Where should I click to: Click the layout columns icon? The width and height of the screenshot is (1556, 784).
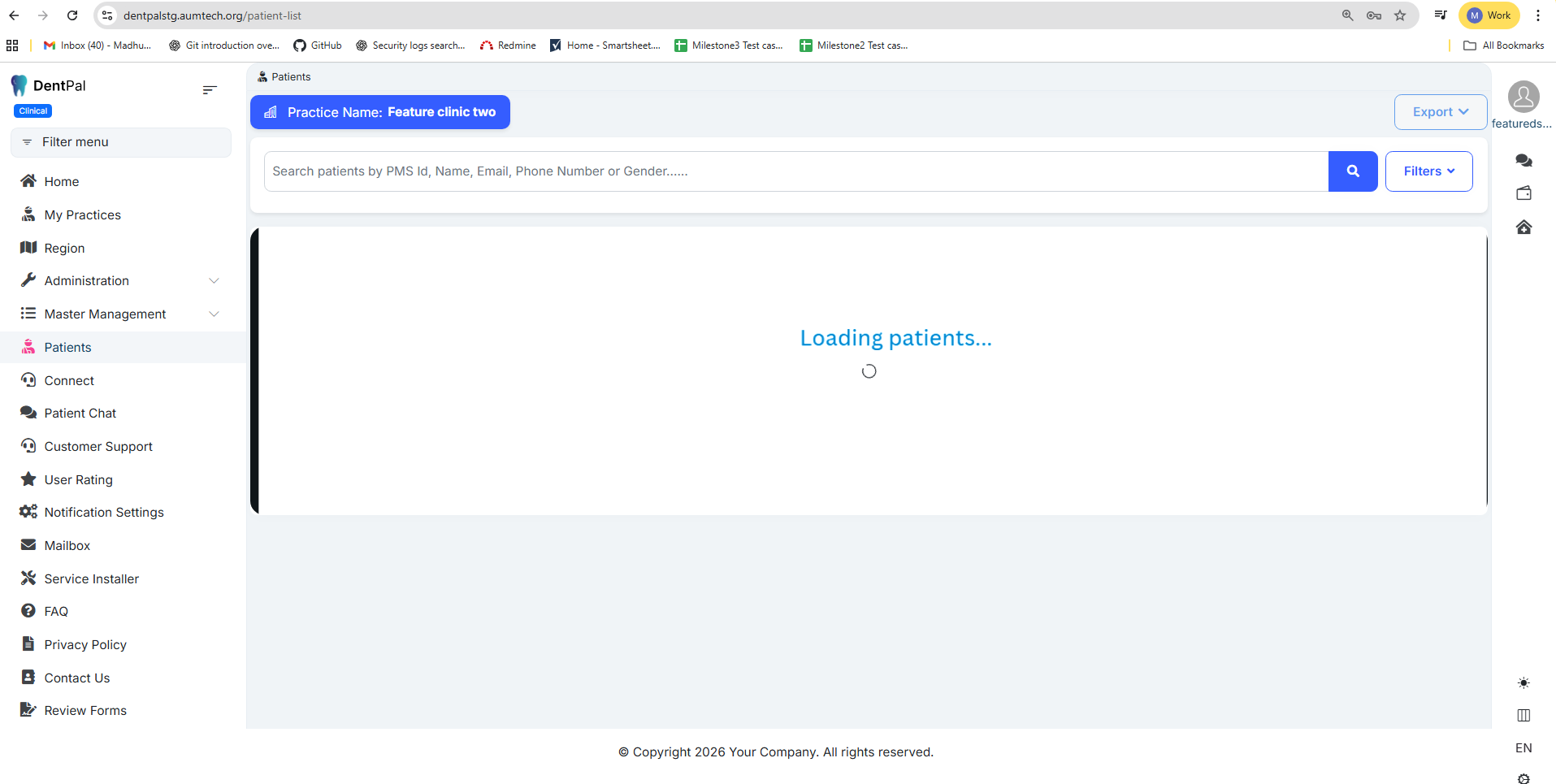(x=1523, y=715)
